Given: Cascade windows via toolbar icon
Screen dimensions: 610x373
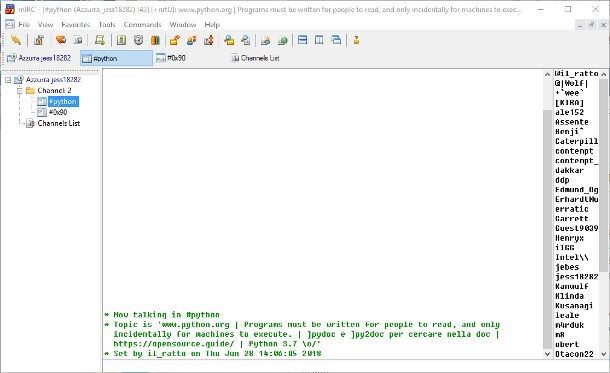Looking at the screenshot, I should (336, 40).
